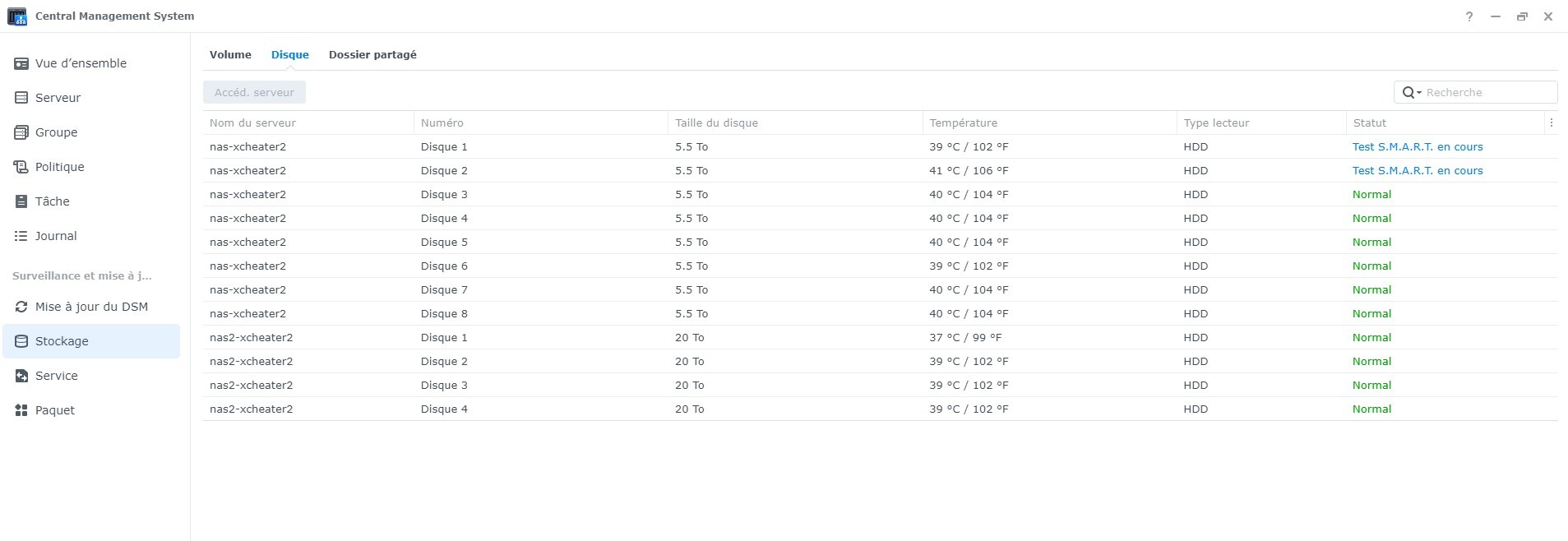
Task: Sort by the Température column header
Action: pos(963,123)
